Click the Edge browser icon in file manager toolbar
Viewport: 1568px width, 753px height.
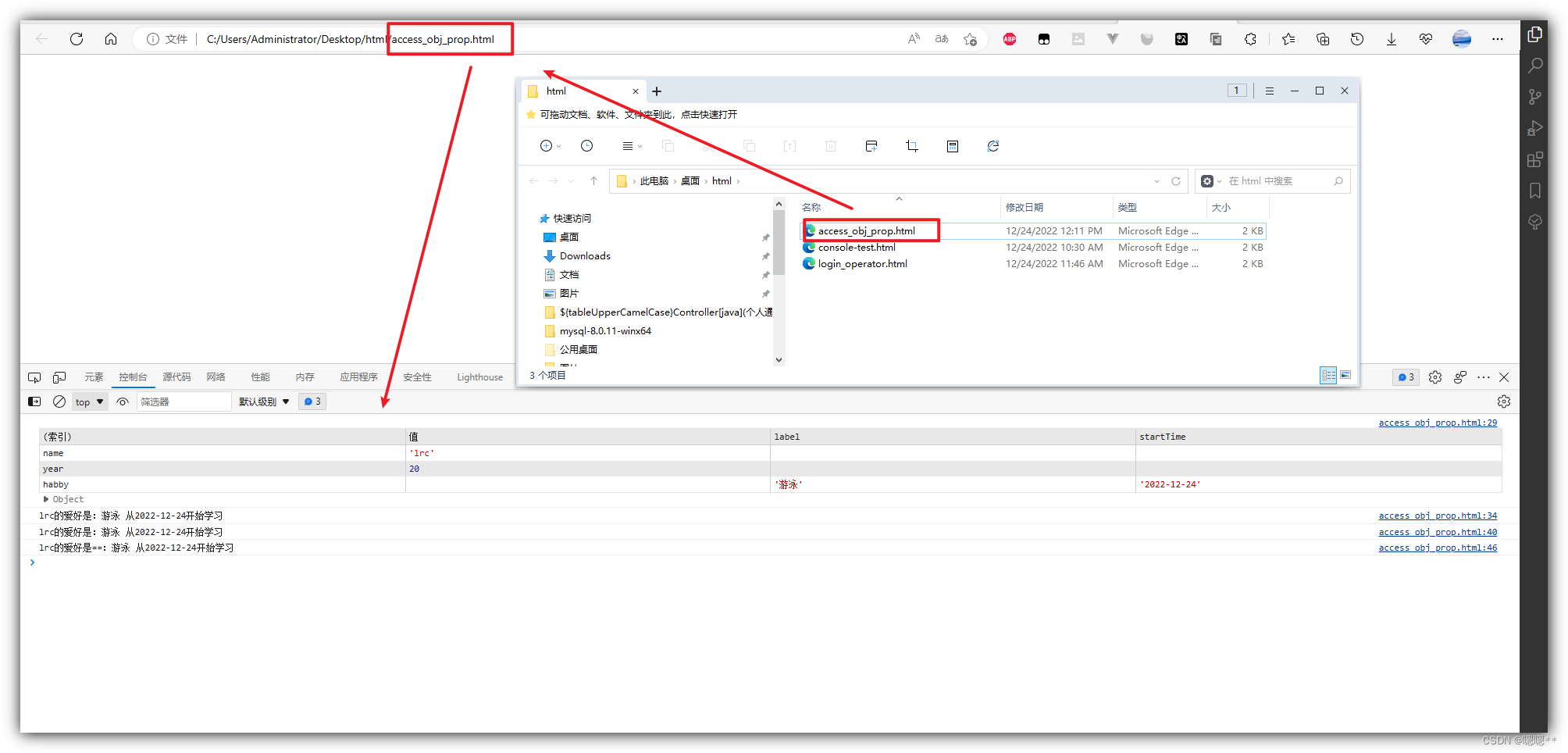coord(993,146)
